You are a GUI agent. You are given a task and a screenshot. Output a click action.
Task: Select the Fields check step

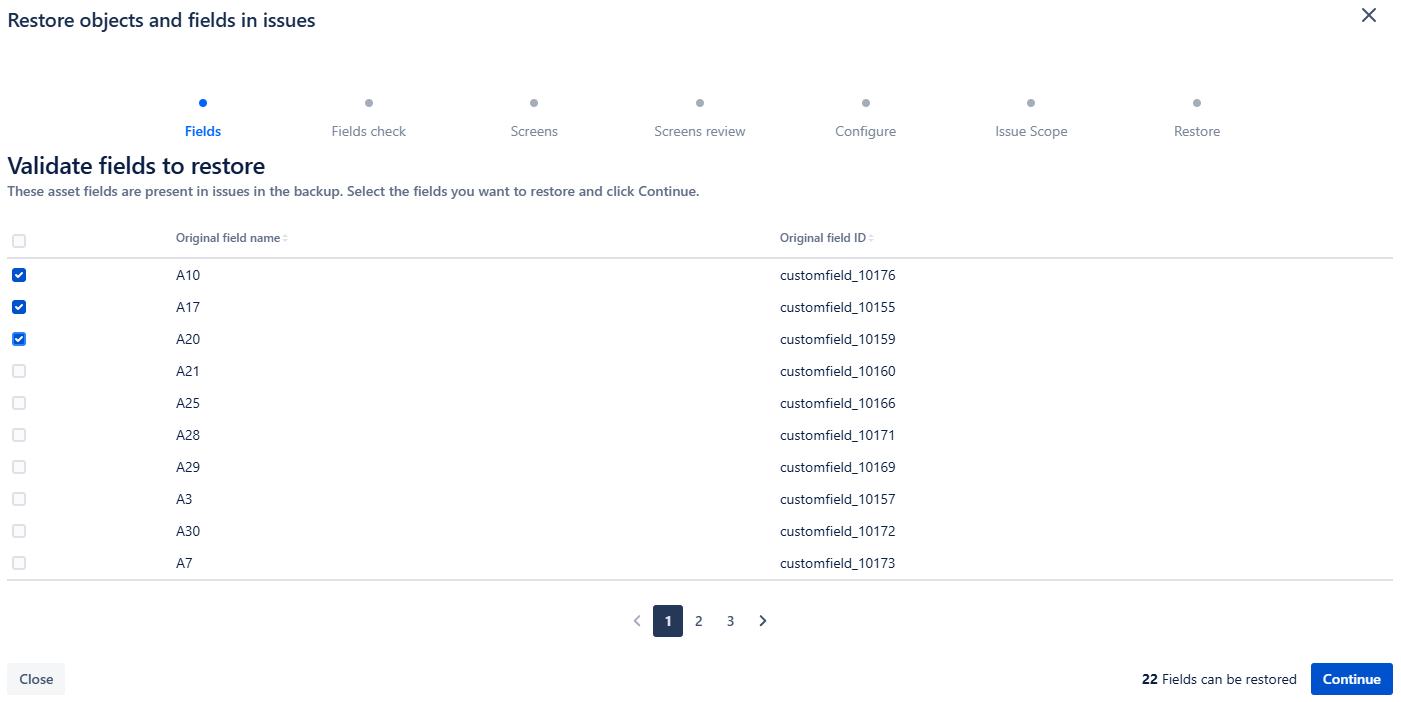click(369, 131)
